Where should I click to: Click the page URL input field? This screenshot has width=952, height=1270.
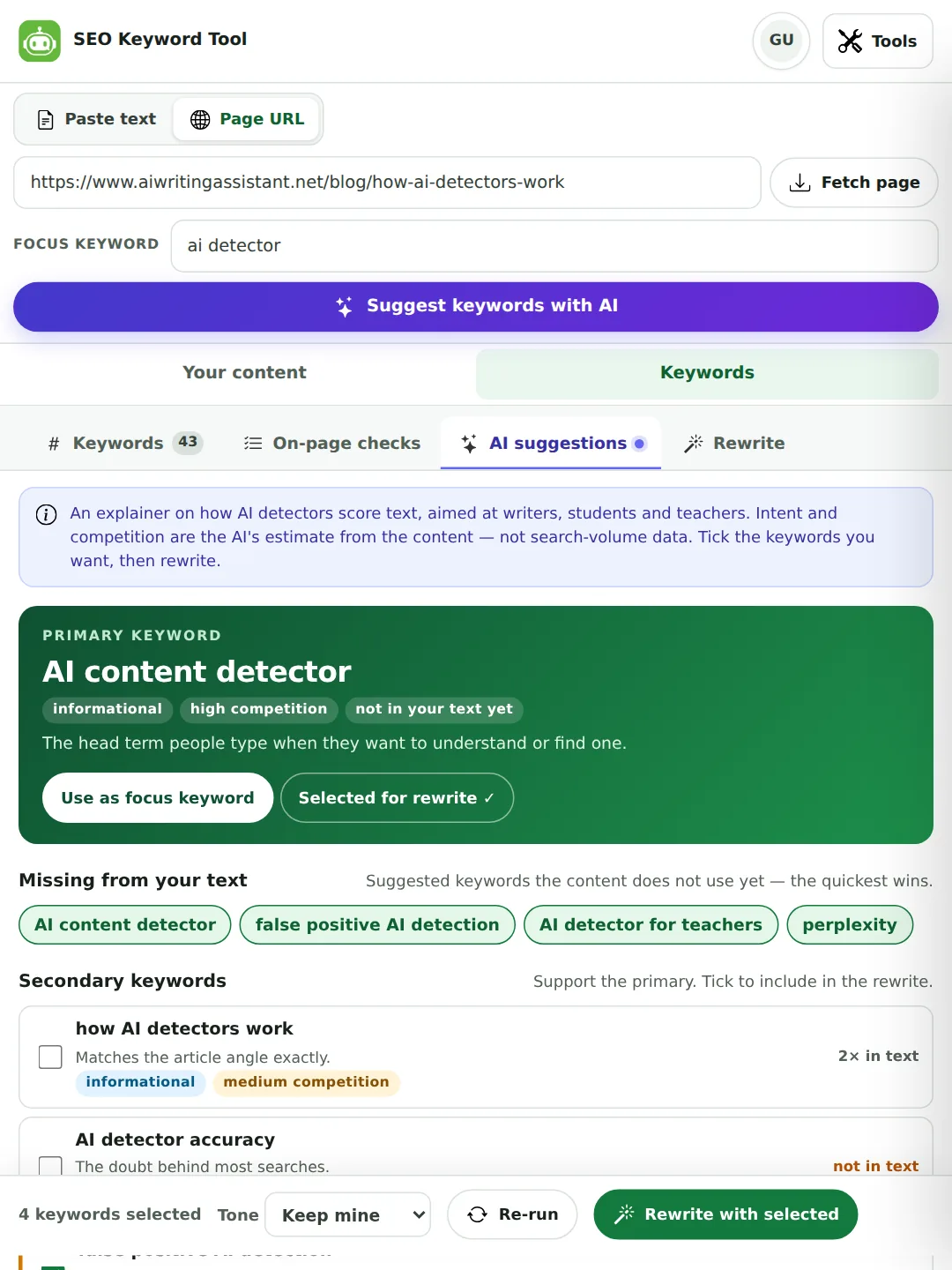pos(387,183)
